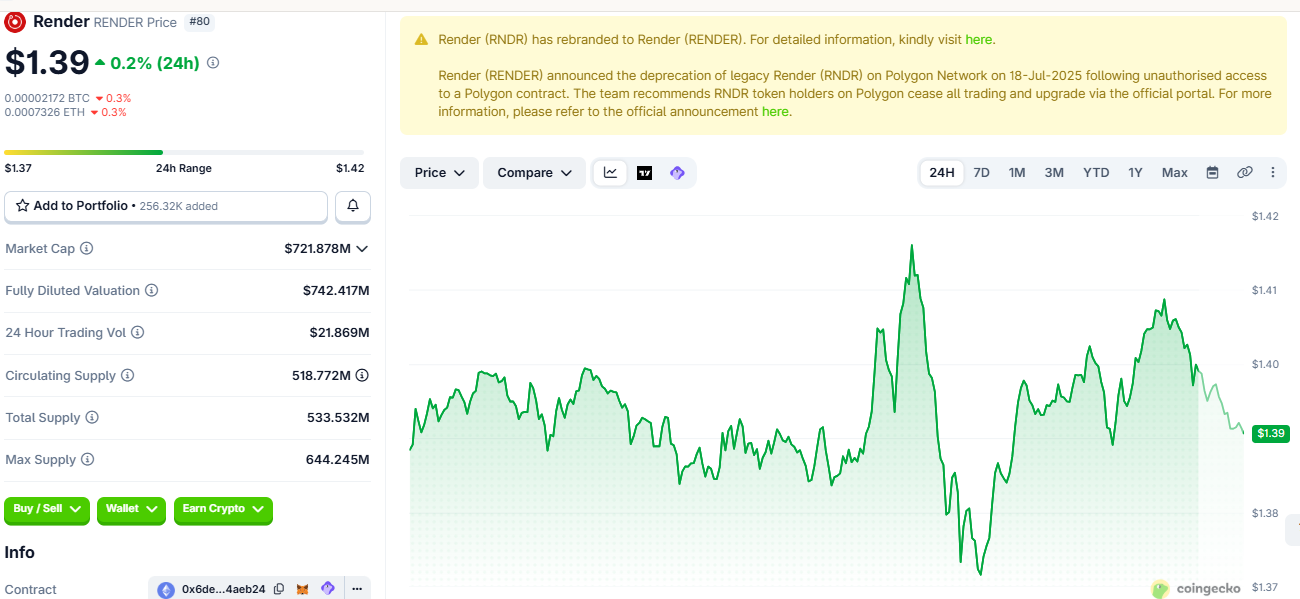Image resolution: width=1300 pixels, height=599 pixels.
Task: Click the $1.42 range high value under 24h bar
Action: click(350, 168)
